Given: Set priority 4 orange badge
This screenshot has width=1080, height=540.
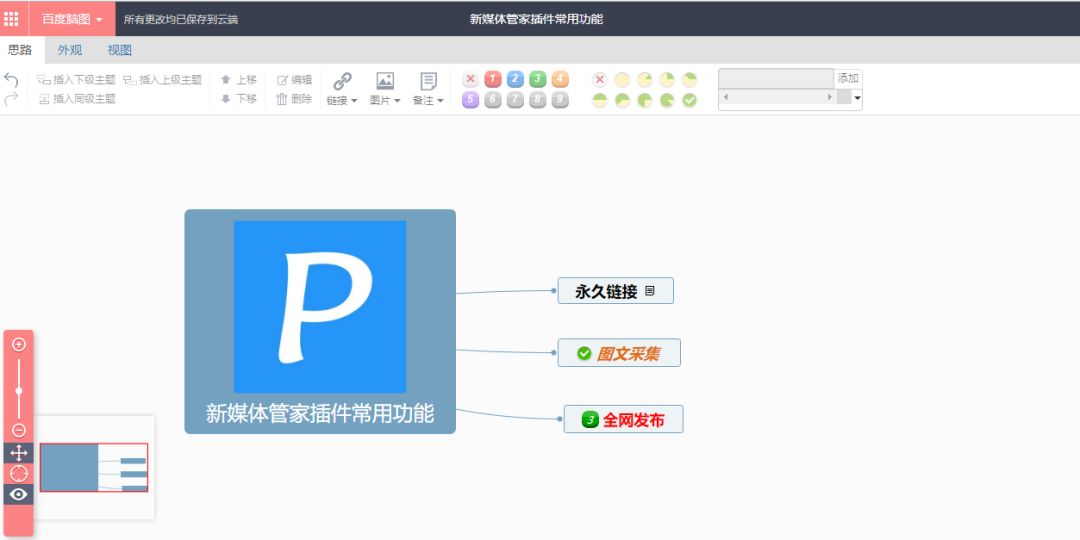Looking at the screenshot, I should tap(560, 79).
